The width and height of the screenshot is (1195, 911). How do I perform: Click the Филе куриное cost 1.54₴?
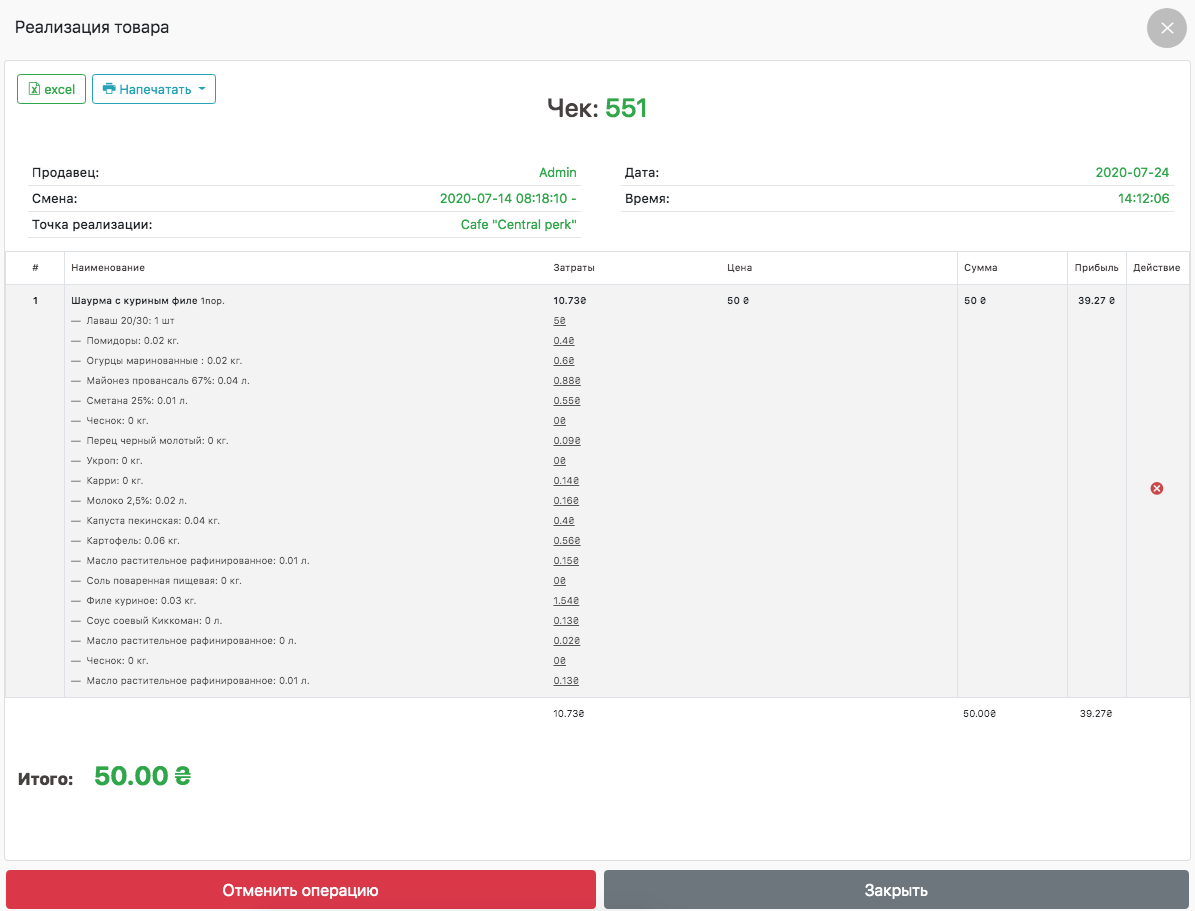tap(566, 600)
